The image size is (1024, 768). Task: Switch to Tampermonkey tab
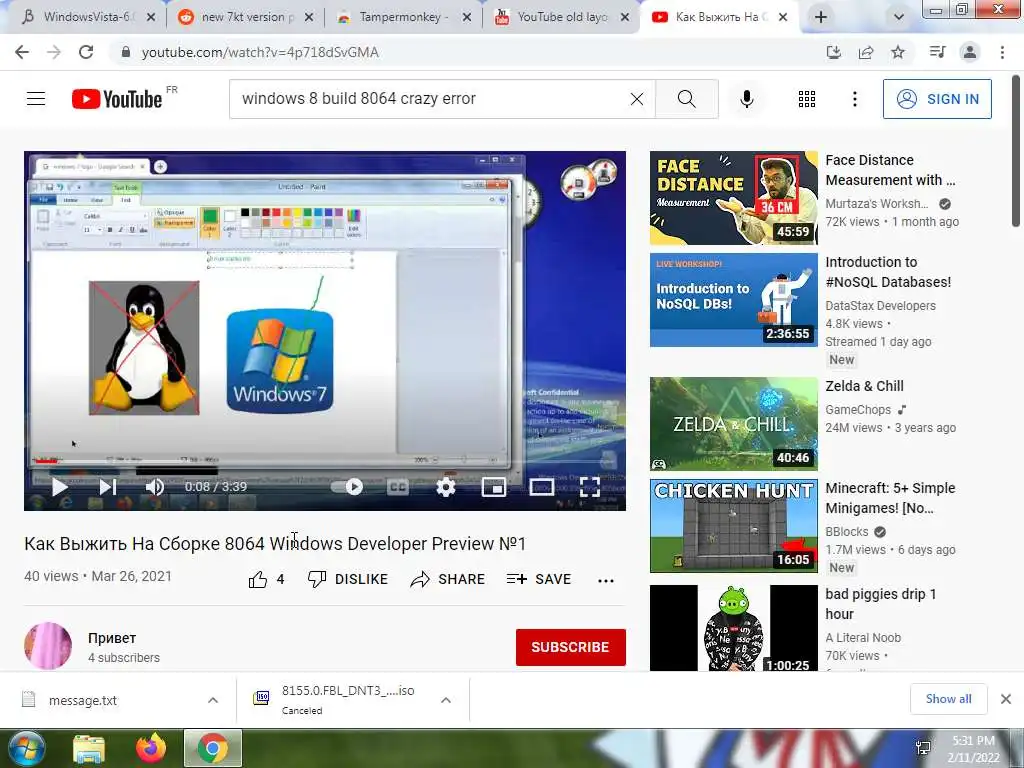(x=403, y=17)
